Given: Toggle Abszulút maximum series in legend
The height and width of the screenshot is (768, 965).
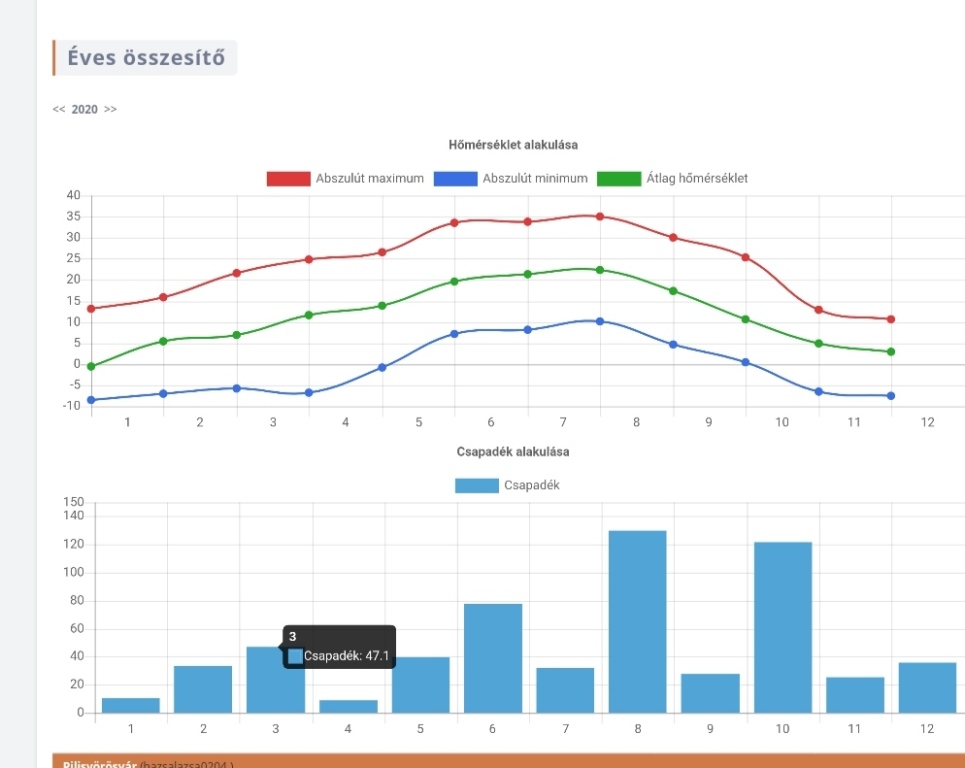Looking at the screenshot, I should coord(345,179).
